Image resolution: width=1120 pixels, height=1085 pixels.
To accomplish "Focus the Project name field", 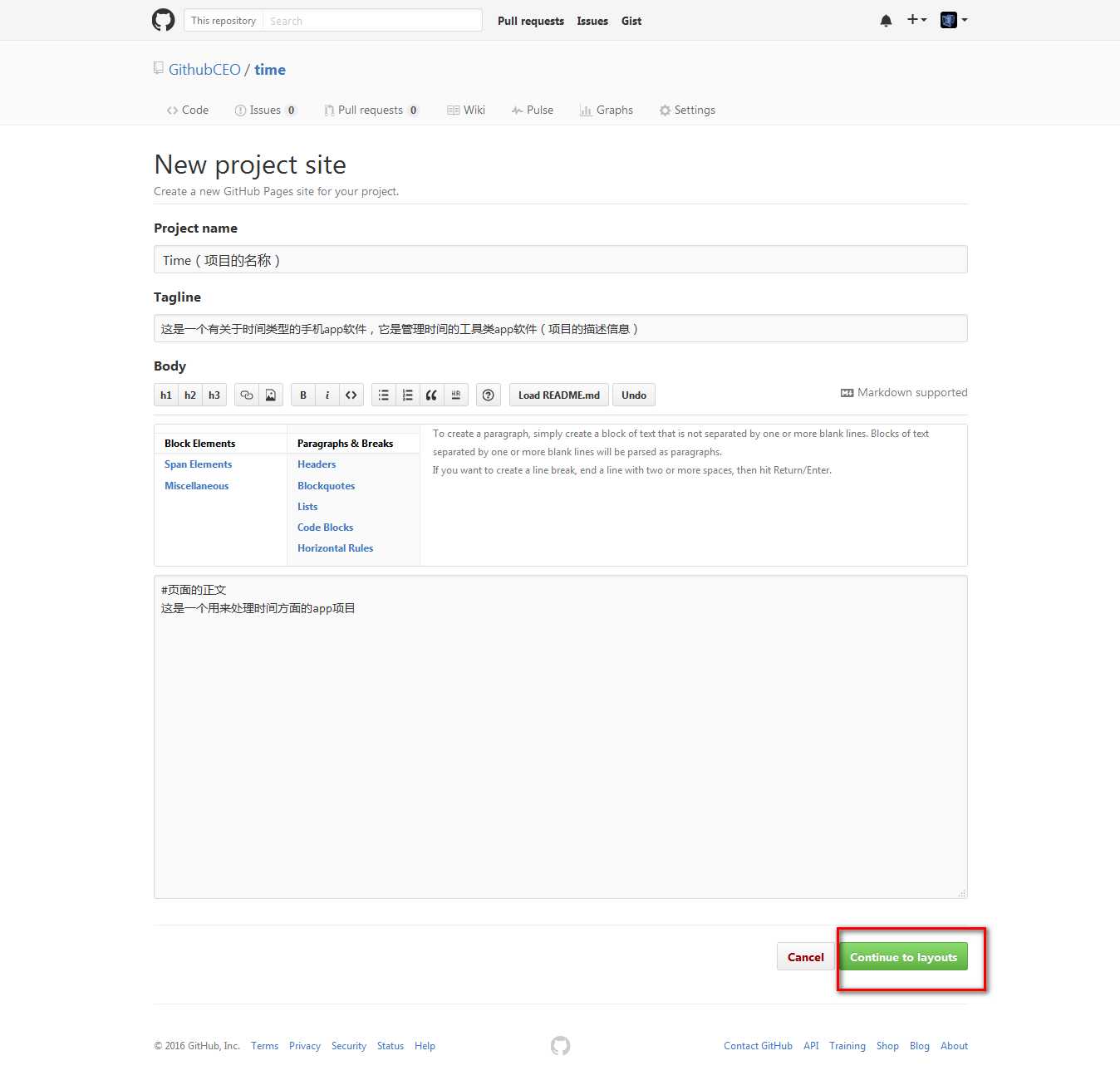I will [561, 259].
